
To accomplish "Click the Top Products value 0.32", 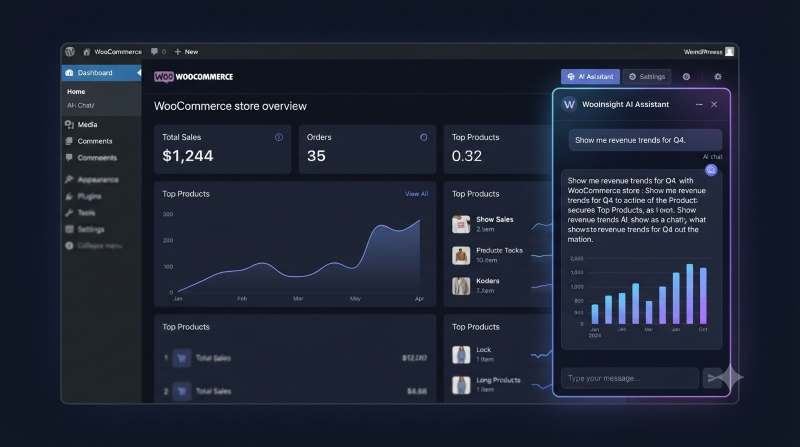I will 467,156.
